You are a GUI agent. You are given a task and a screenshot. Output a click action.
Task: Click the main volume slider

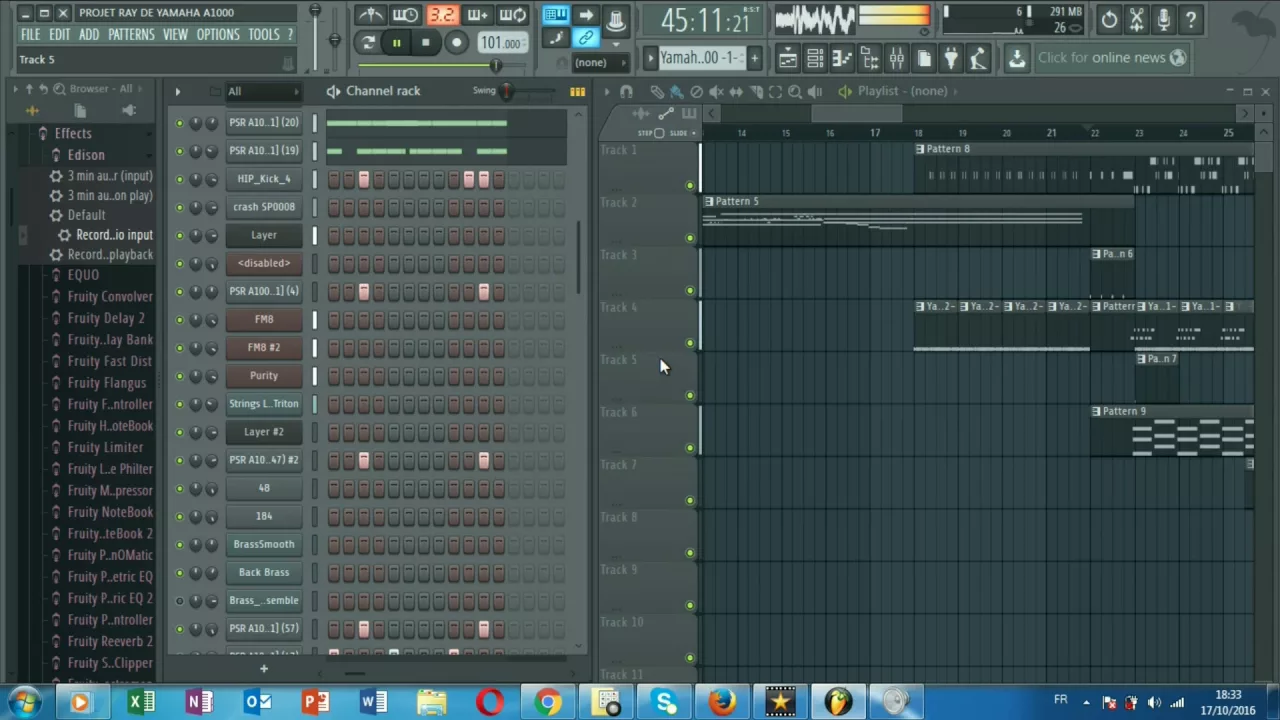[315, 40]
